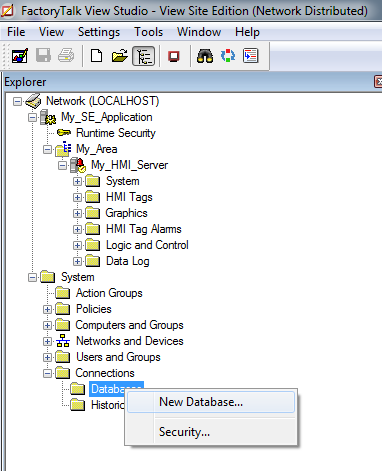382x471 pixels.
Task: Select the My_HMI_Server label
Action: click(x=130, y=165)
